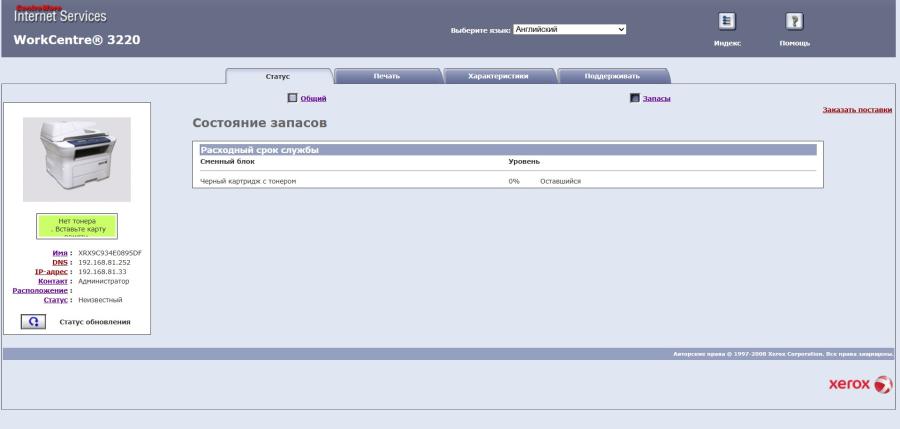Click the IP address 192.168.81.33

coord(102,272)
